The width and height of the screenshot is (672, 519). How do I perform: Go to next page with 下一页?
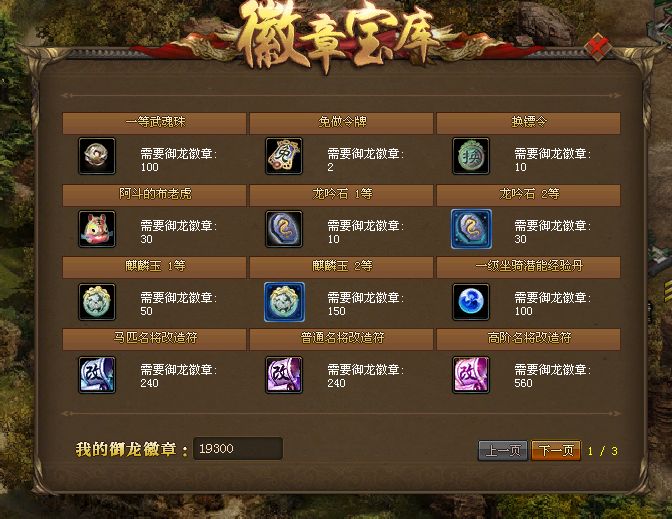tap(556, 450)
